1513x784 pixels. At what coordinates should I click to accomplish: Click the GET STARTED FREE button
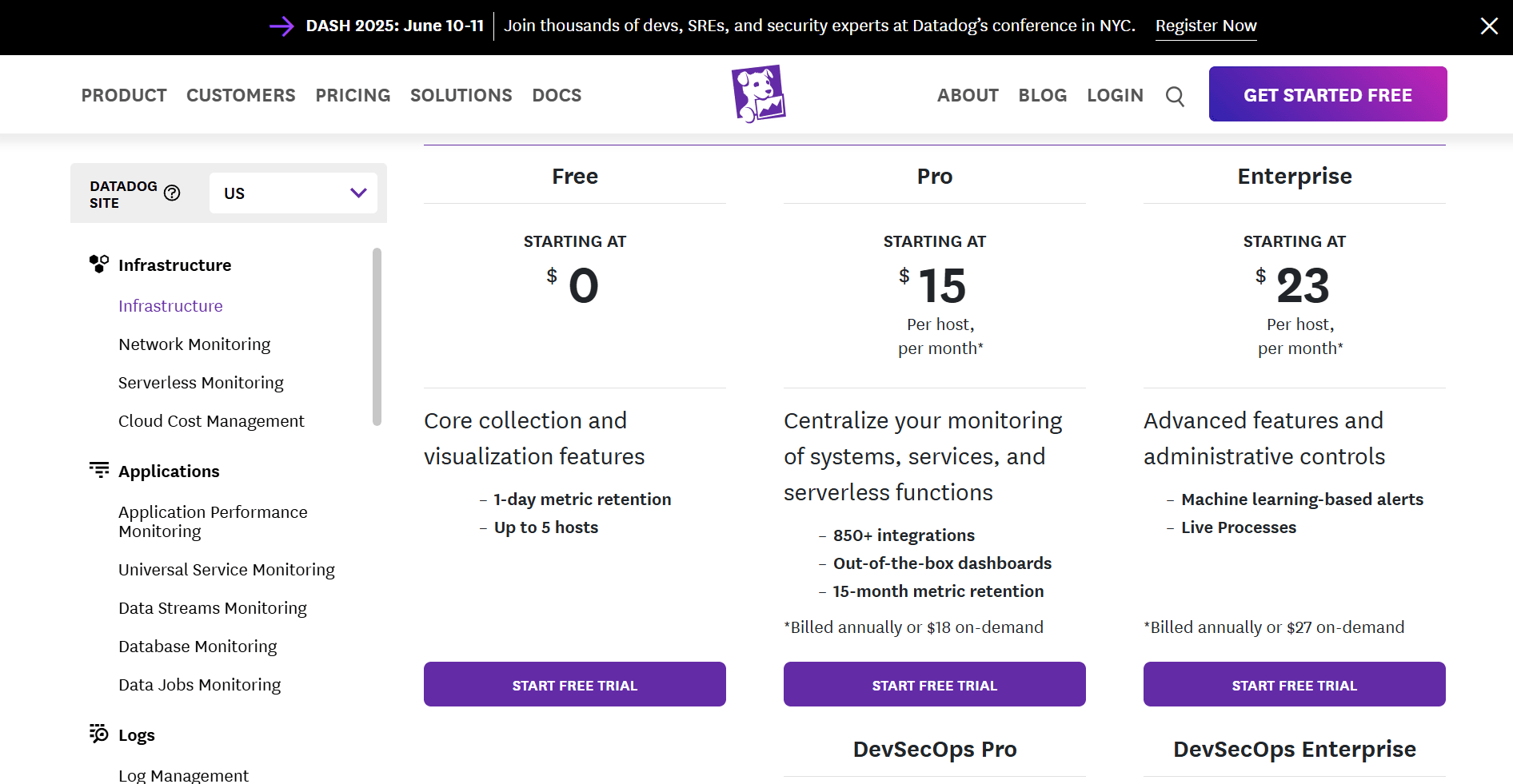click(1327, 94)
